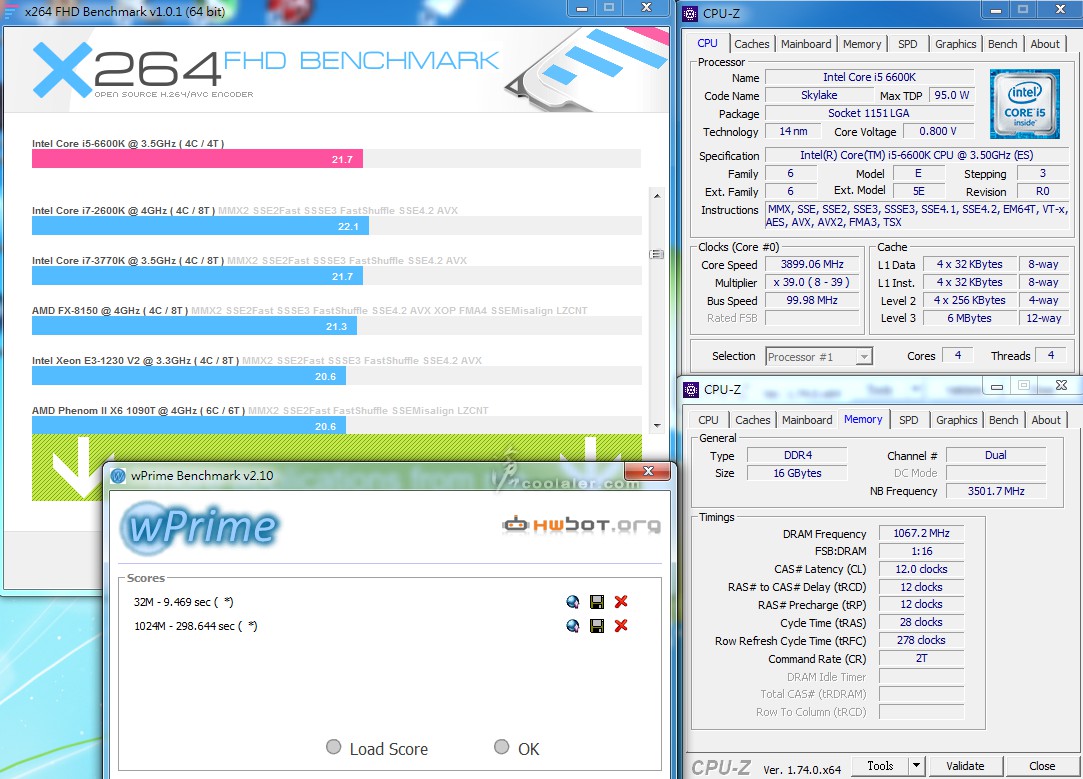
Task: Delete the 32M score with red X
Action: (621, 602)
